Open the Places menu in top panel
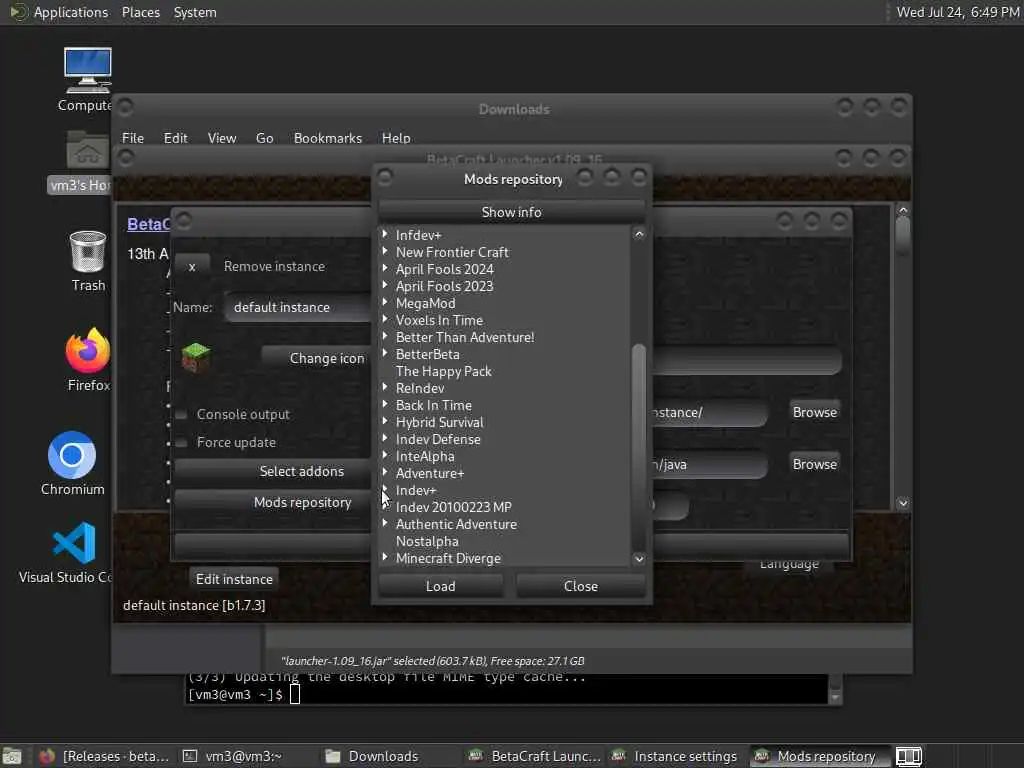This screenshot has height=768, width=1024. 140,12
